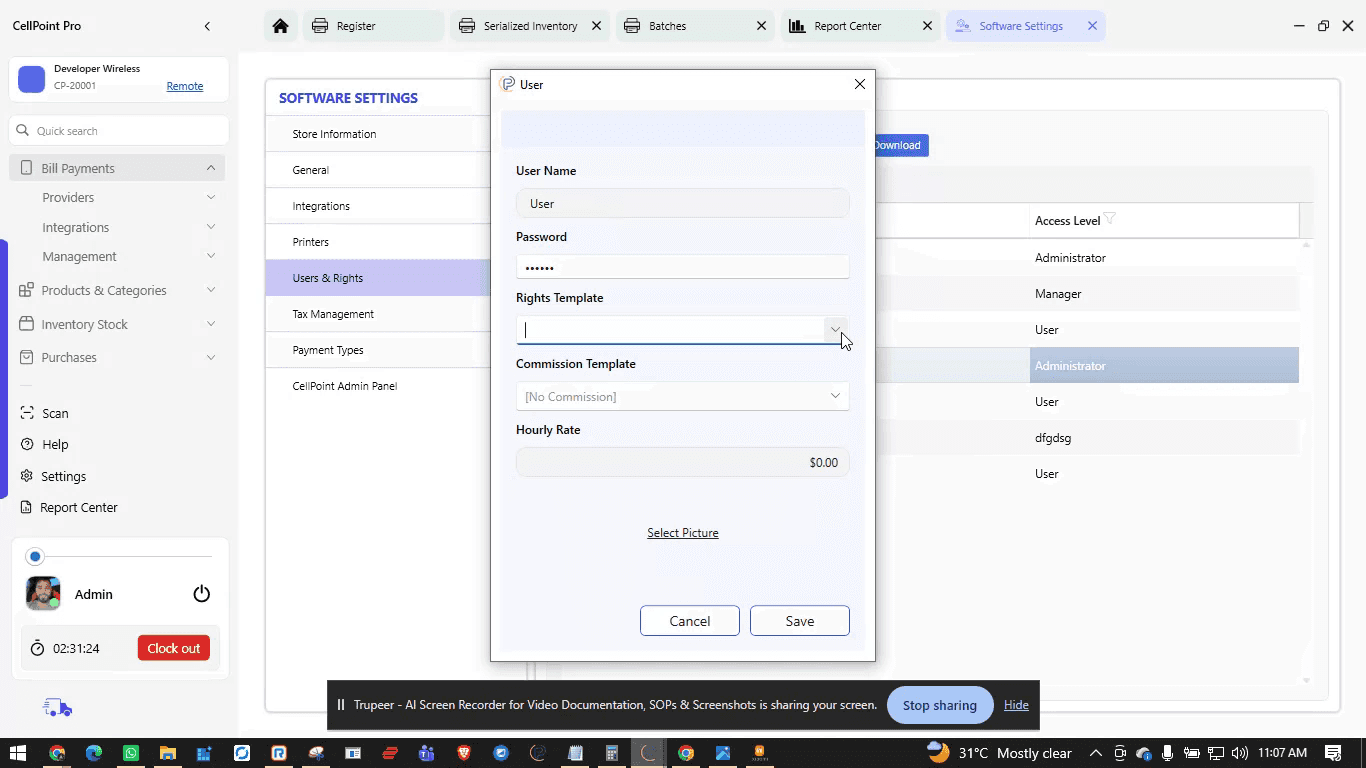Collapse the Bill Payments section
This screenshot has height=768, width=1366.
click(211, 168)
